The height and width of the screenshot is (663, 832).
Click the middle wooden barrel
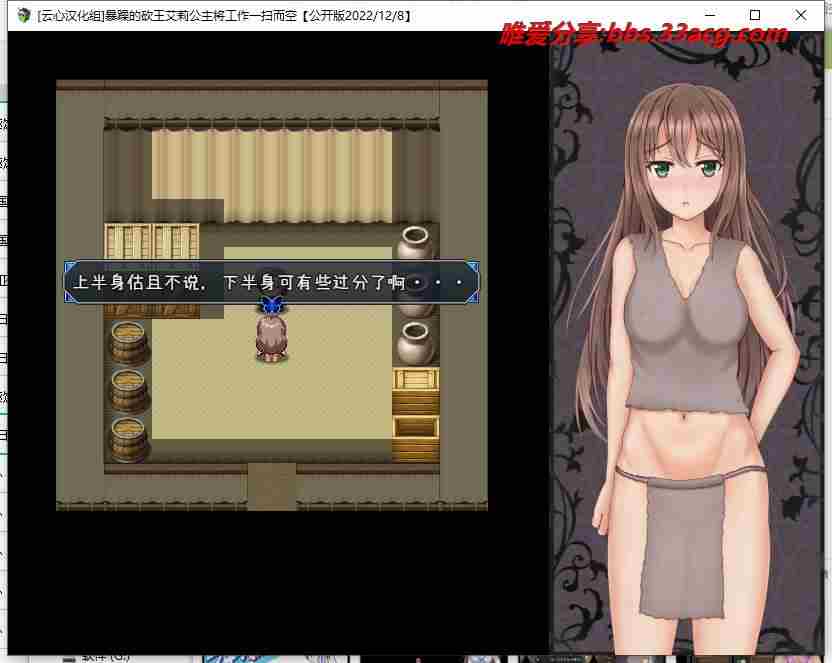129,390
